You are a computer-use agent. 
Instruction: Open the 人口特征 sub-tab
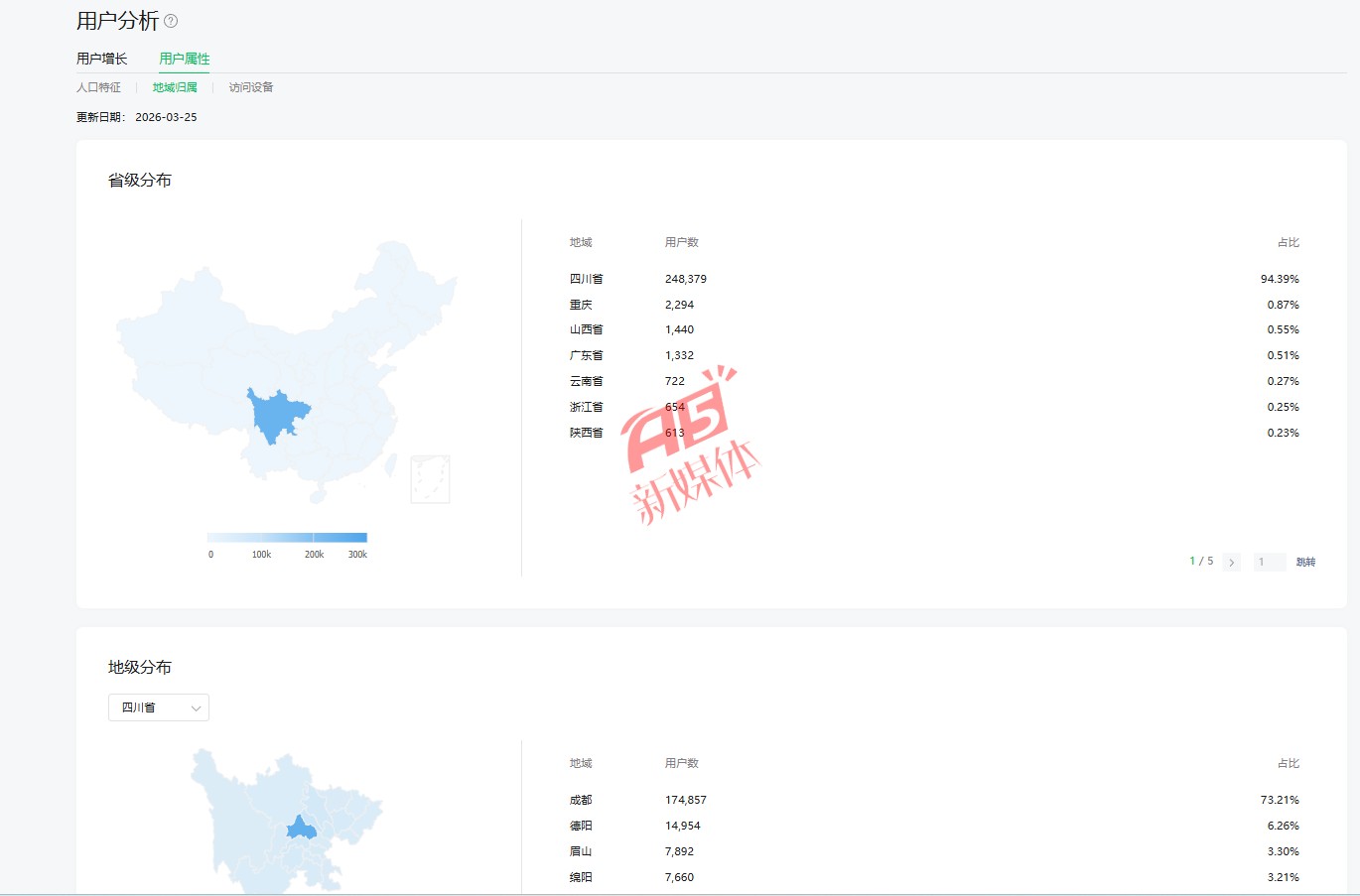point(98,87)
